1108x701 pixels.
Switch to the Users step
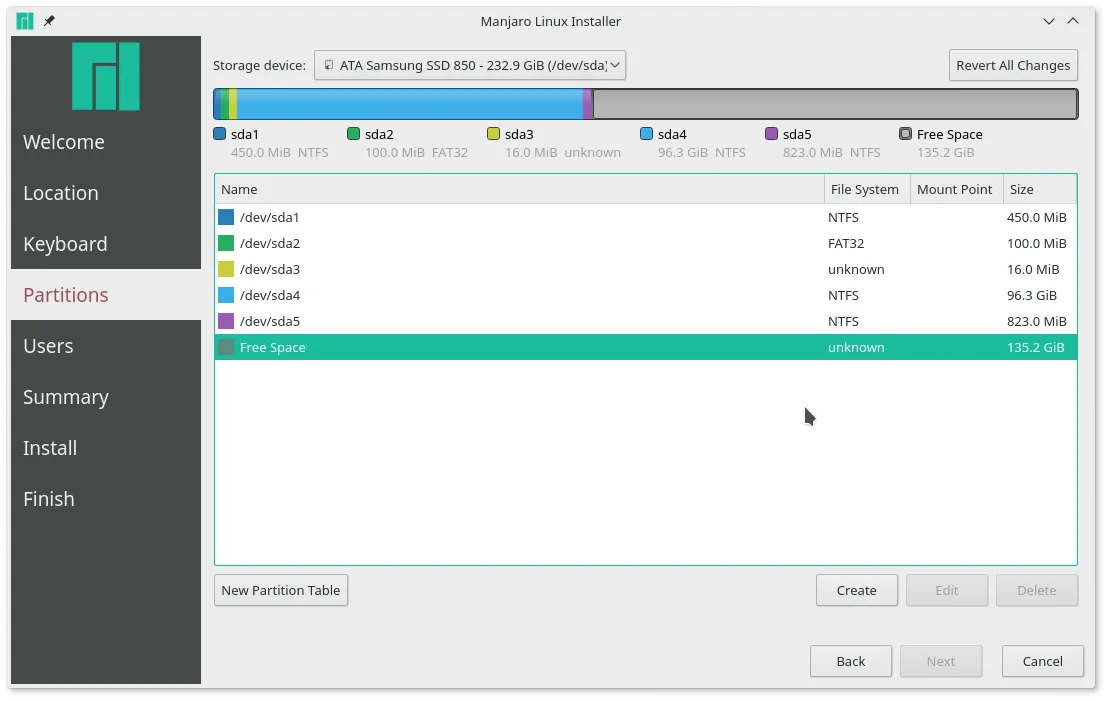[47, 346]
